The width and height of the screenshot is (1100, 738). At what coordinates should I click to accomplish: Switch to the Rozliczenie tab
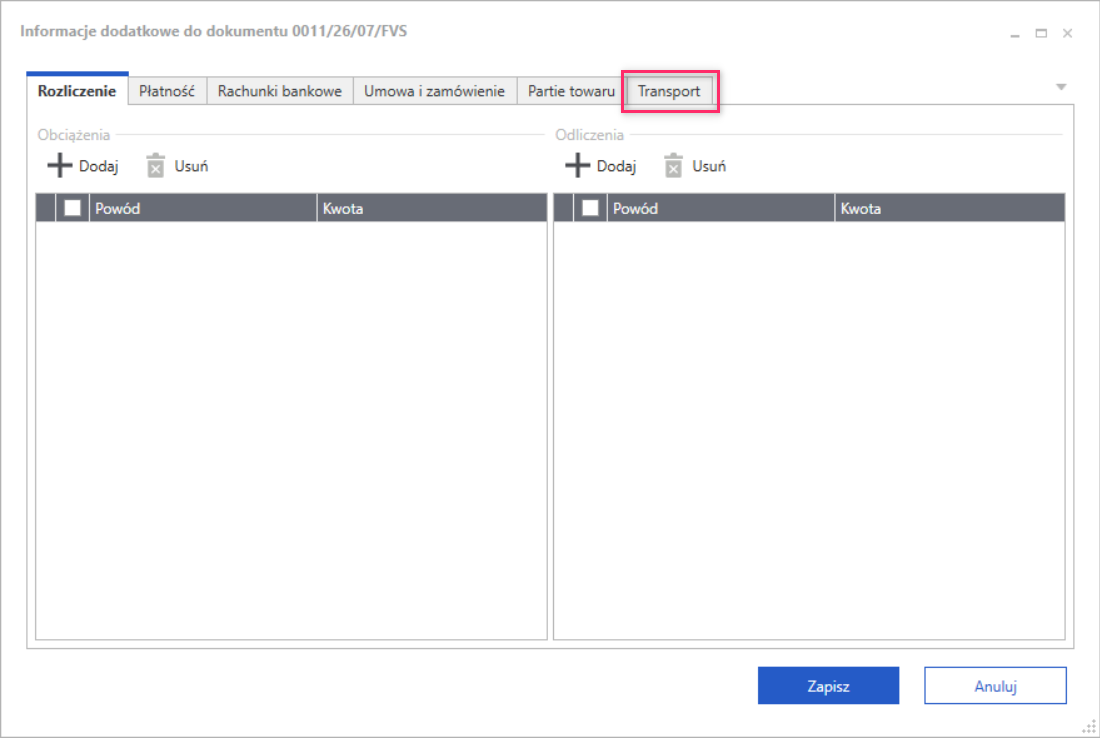coord(77,90)
